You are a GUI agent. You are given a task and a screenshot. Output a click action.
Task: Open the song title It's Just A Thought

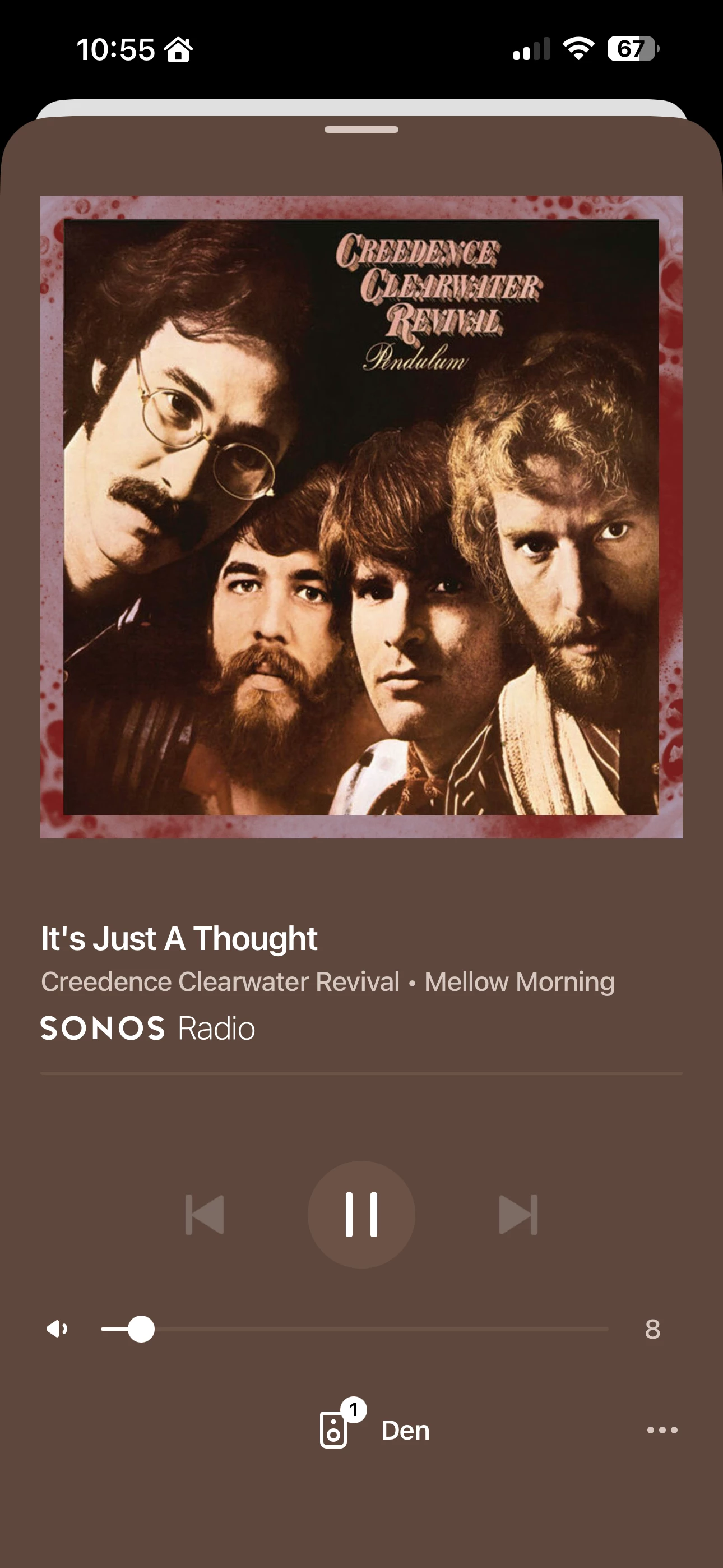click(x=179, y=938)
